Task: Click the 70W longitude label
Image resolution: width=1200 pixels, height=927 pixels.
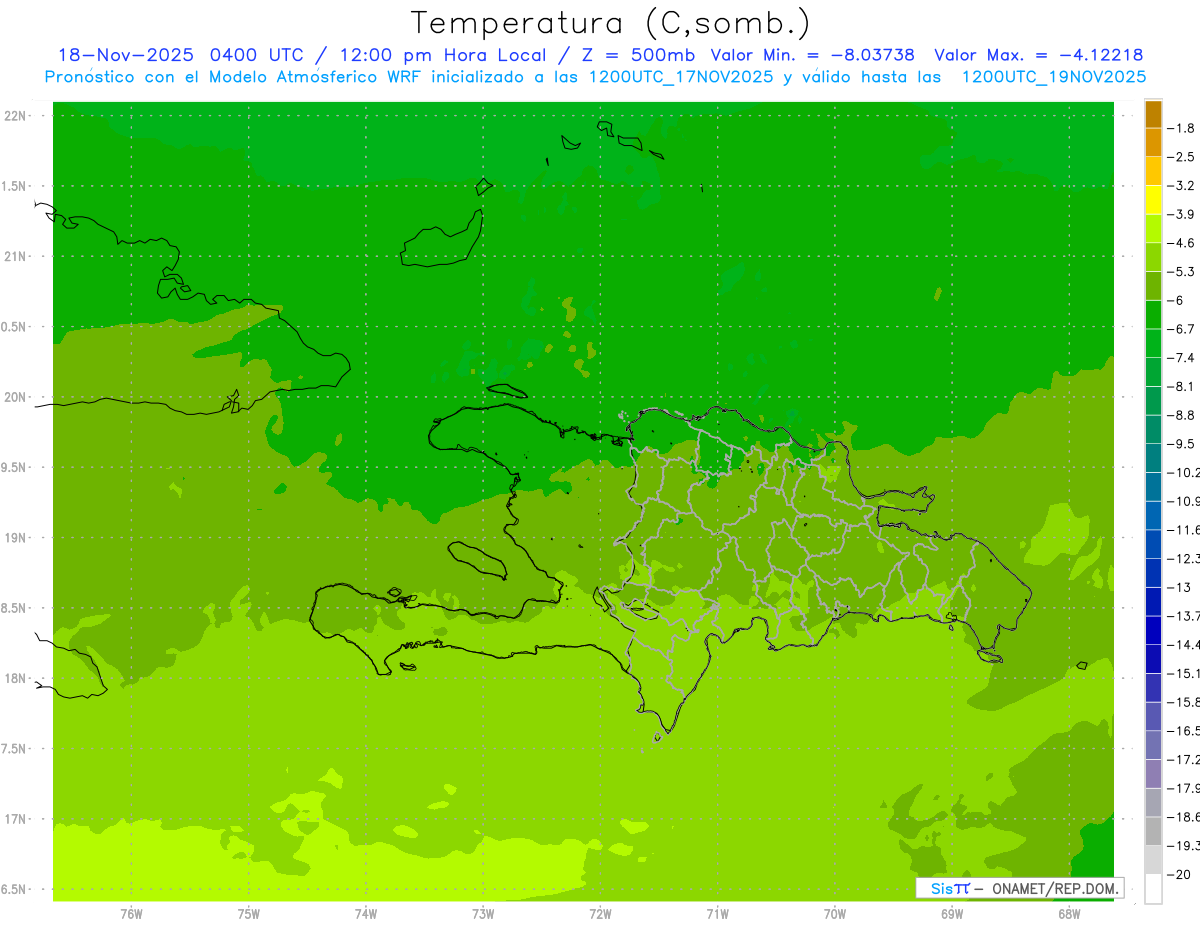Action: [834, 913]
